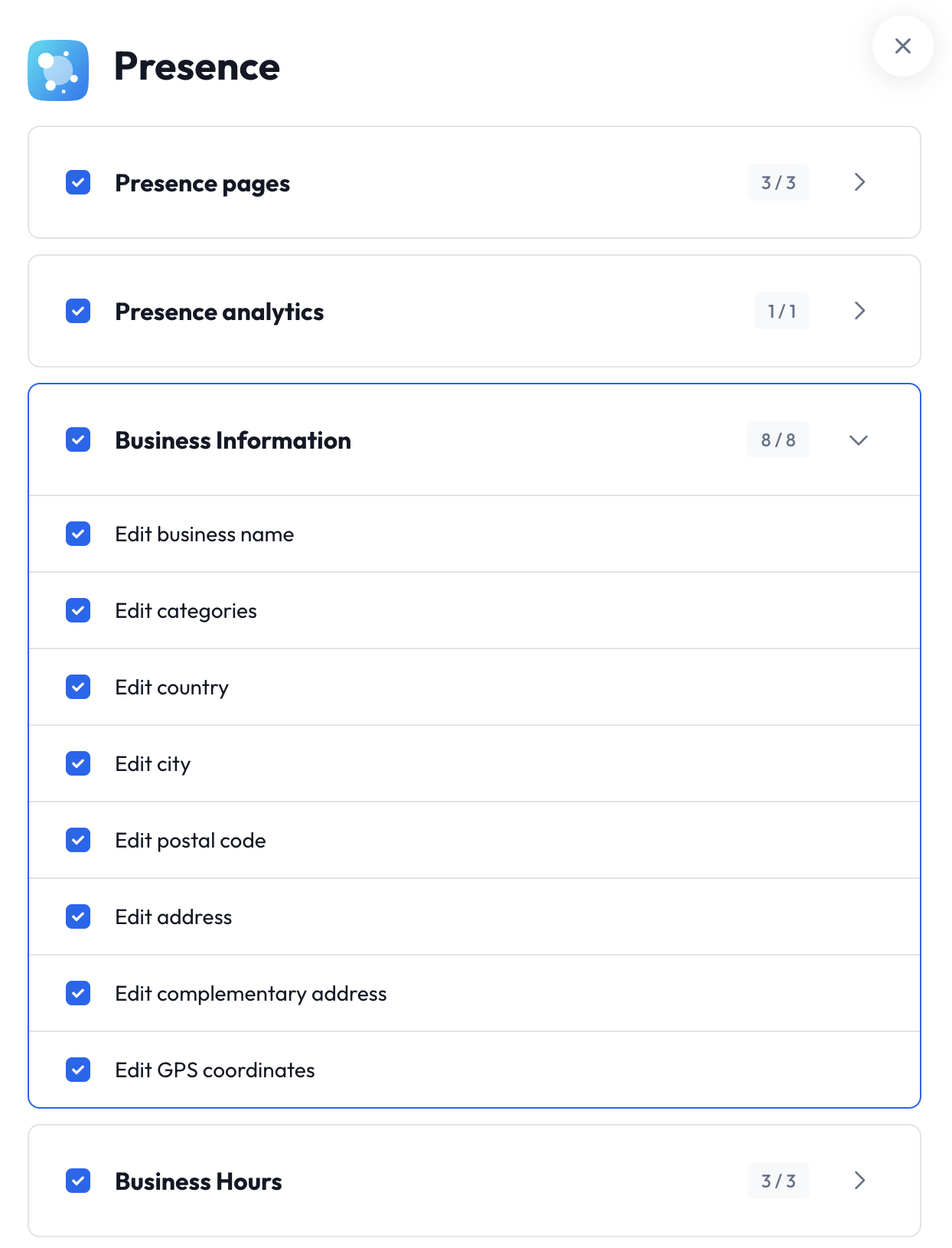952x1248 pixels.
Task: Toggle the Business Information group checkbox
Action: (78, 439)
